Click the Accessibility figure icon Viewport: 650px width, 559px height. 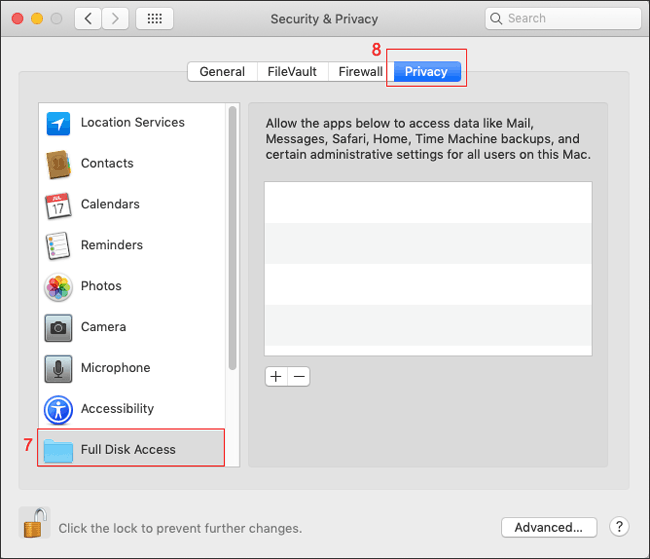point(58,410)
